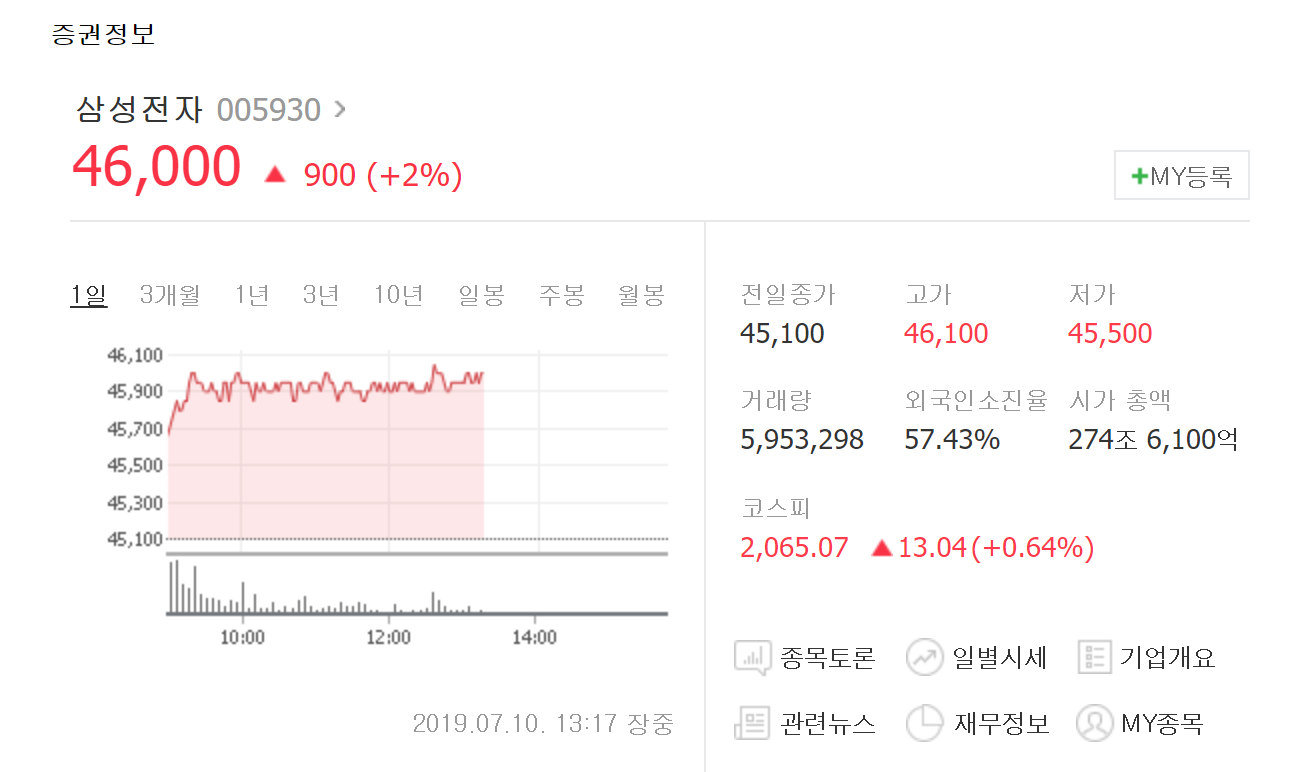Click the 종목토론 discussion chart icon

[x=751, y=659]
